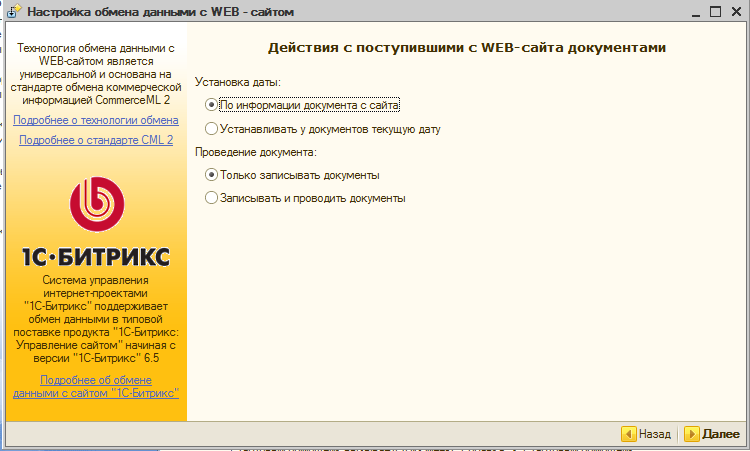Click the '1С·БИТРИКС' wordmark text
750x451 pixels.
click(96, 257)
